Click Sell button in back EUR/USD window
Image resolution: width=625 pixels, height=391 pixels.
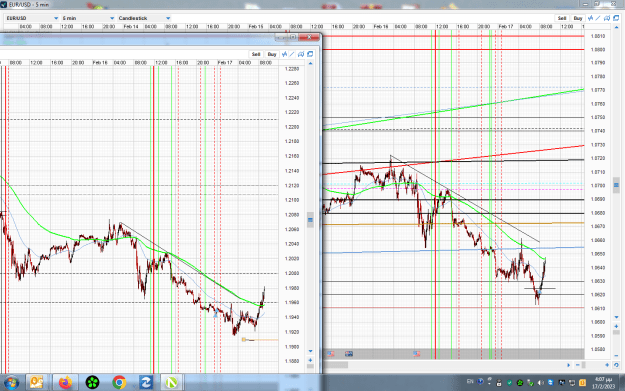pos(562,18)
